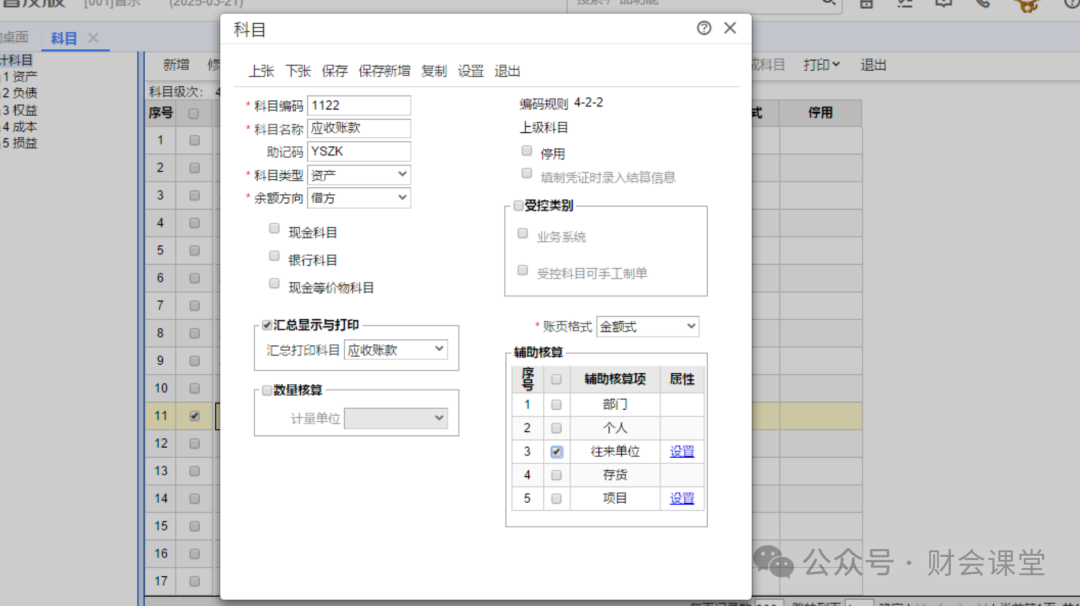The height and width of the screenshot is (606, 1080).
Task: Close the 科目 dialog with the X
Action: click(730, 28)
